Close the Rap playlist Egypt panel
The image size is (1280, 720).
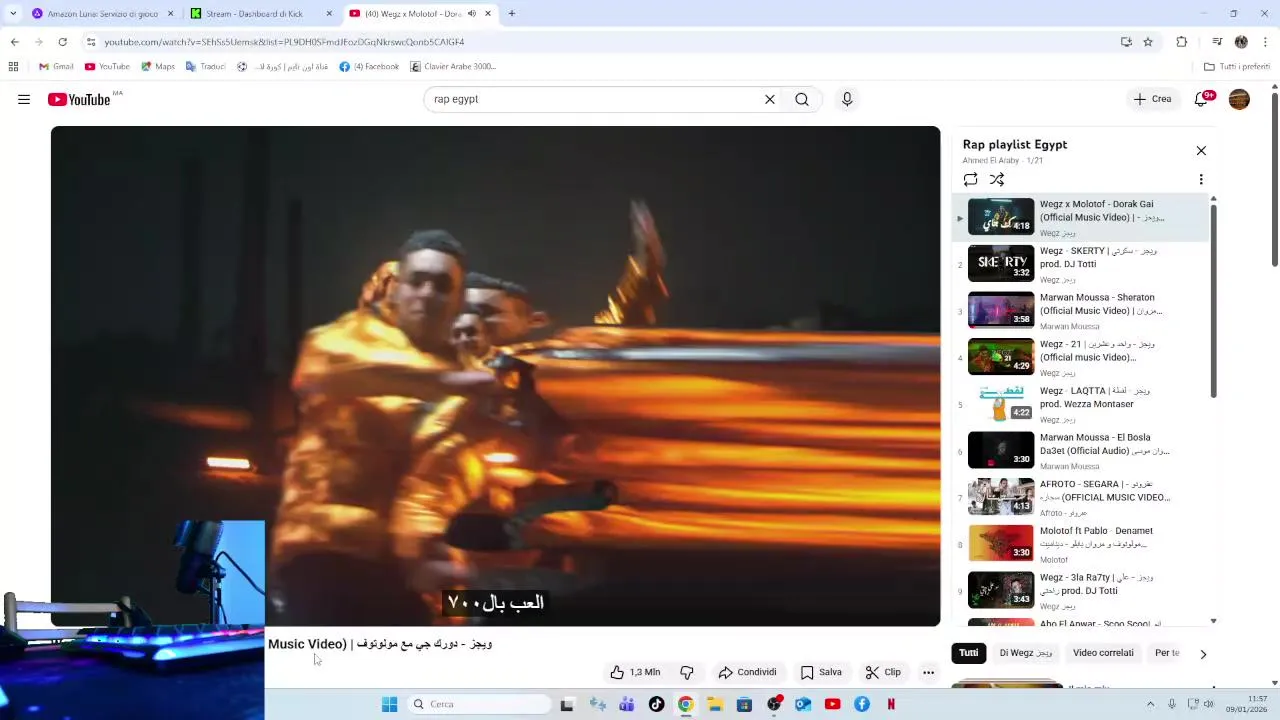click(1201, 150)
